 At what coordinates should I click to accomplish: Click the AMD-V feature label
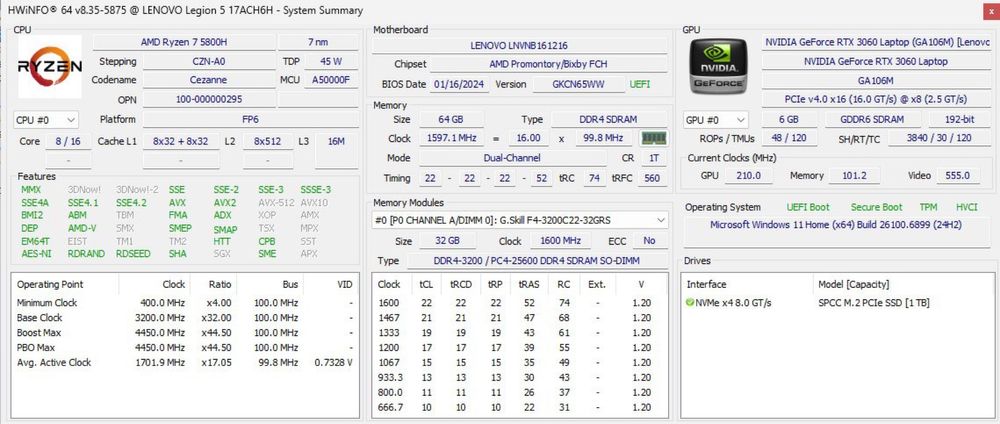[82, 228]
